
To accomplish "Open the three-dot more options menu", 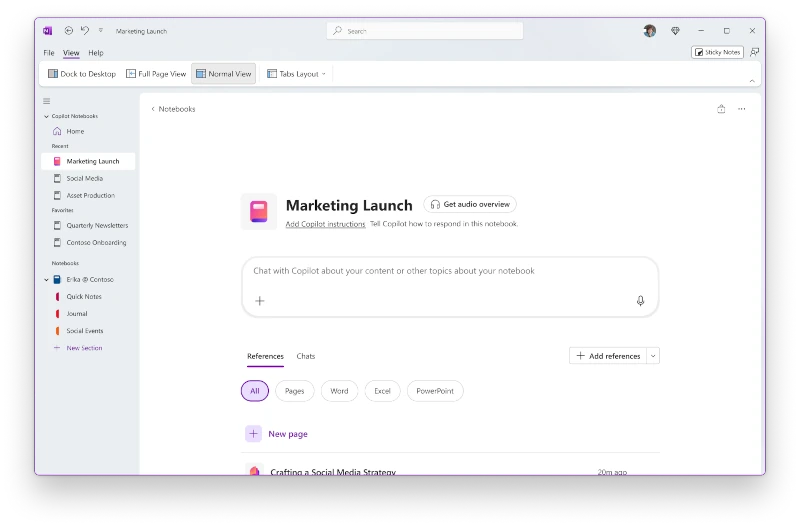I will 741,109.
